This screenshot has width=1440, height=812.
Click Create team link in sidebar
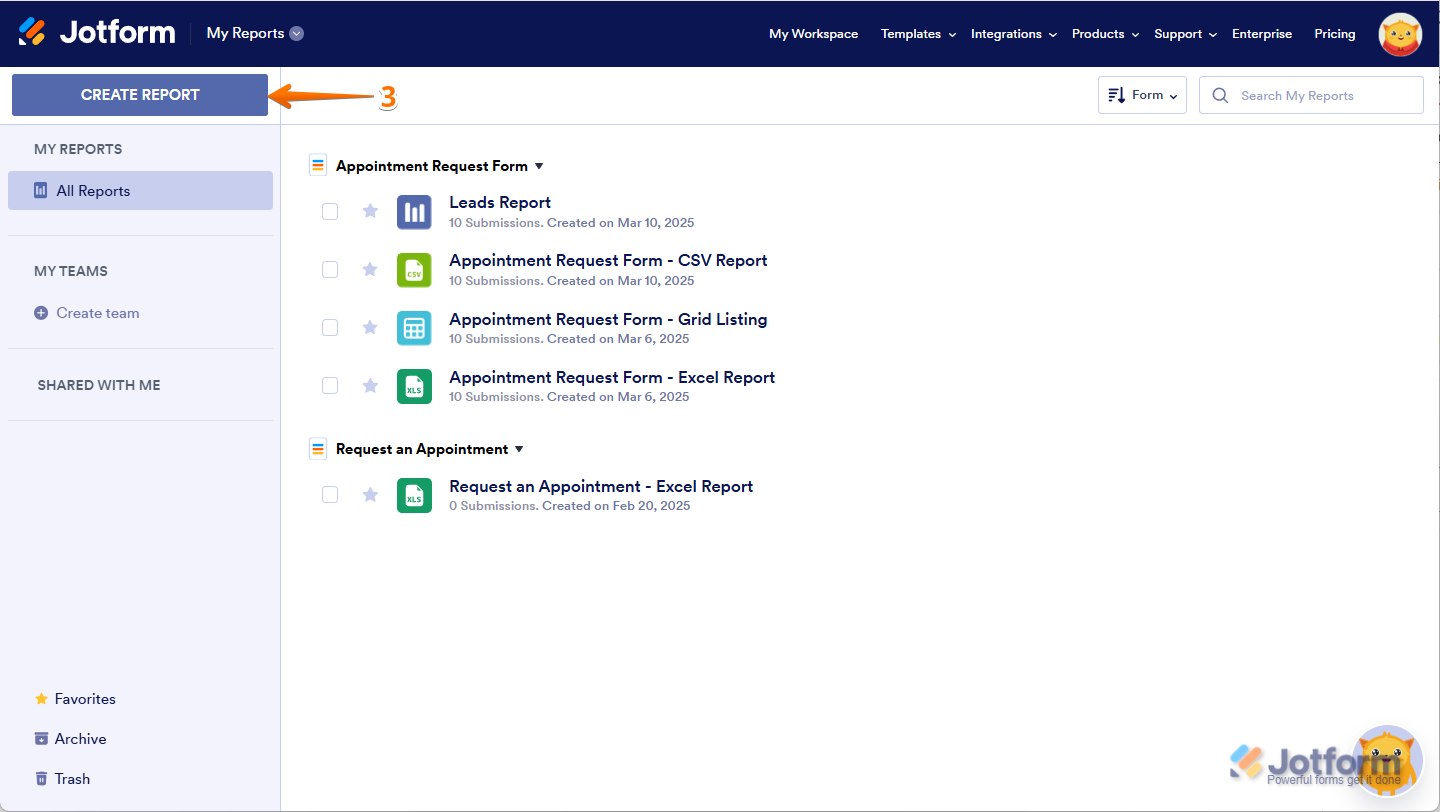(x=97, y=313)
